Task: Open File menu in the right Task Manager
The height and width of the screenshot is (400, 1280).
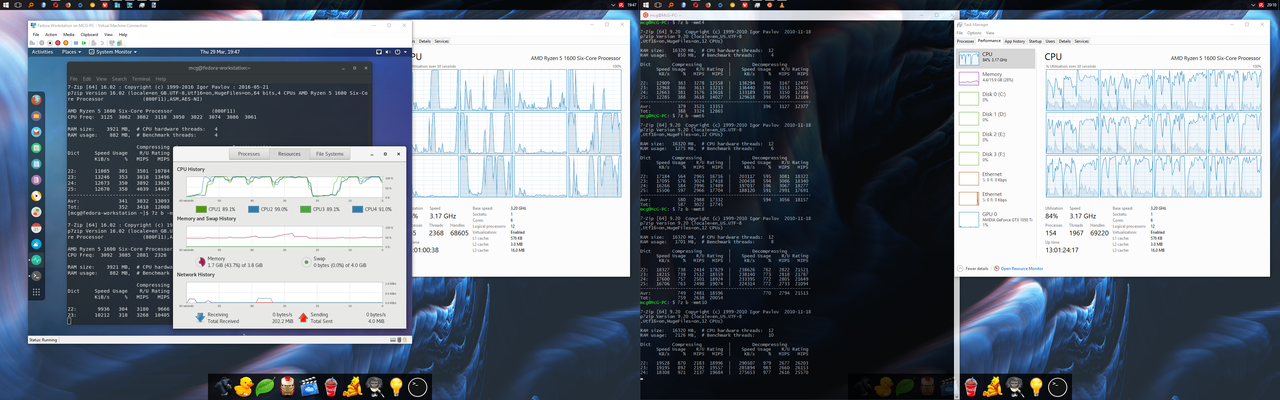Action: (959, 33)
